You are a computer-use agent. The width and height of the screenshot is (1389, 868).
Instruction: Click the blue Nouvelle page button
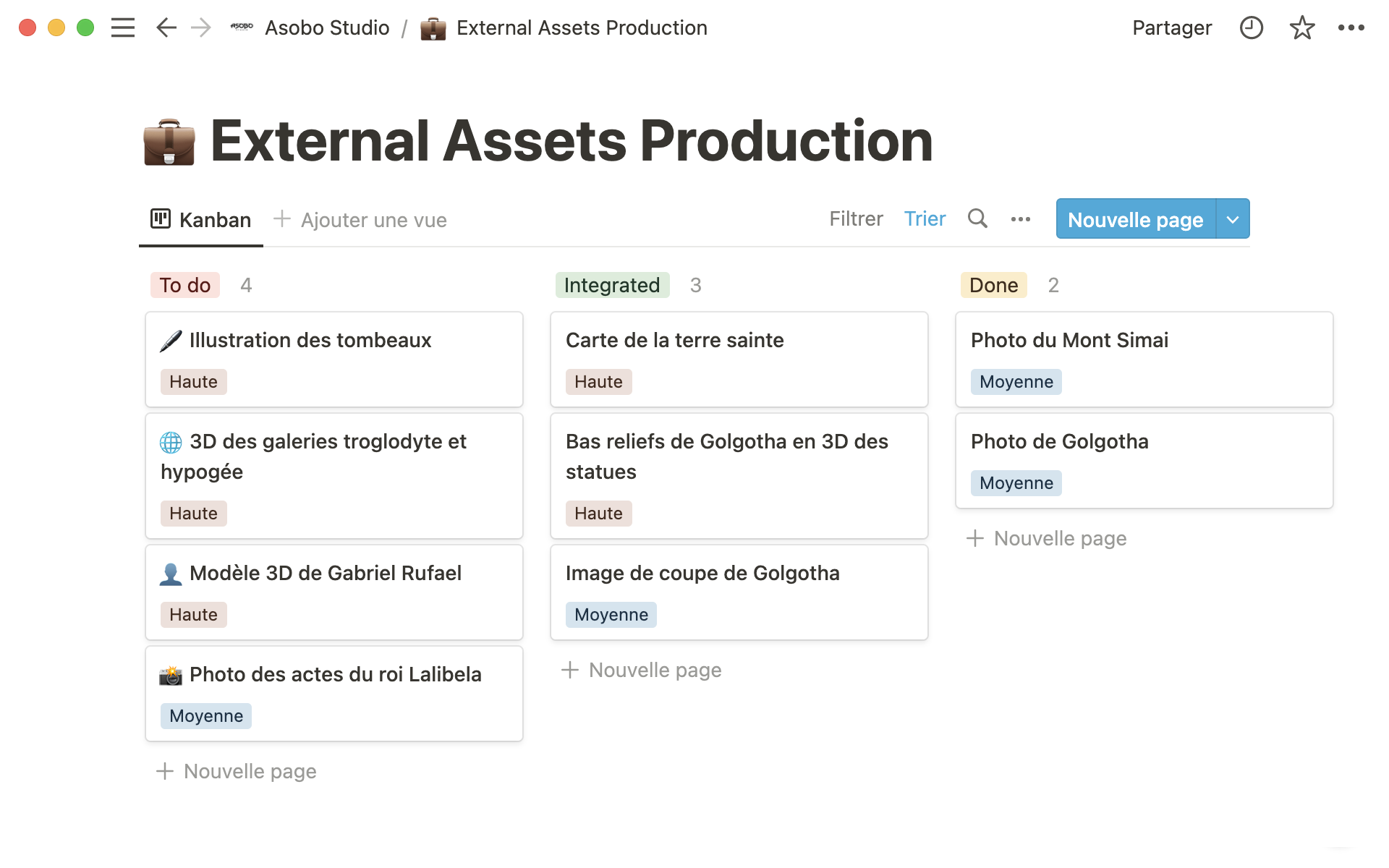point(1135,219)
